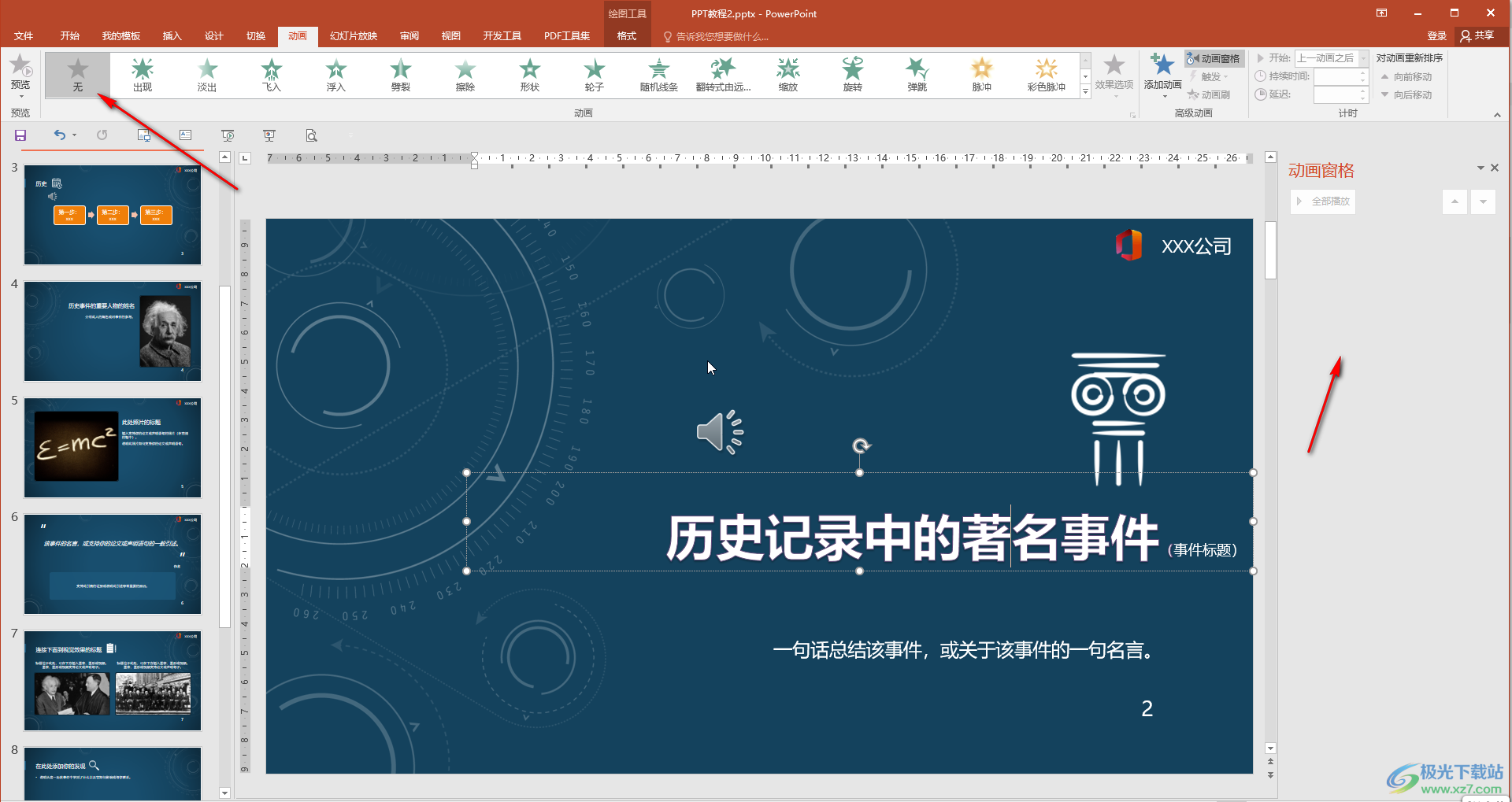
Task: Apply the 形状 (Shape) animation
Action: point(530,76)
